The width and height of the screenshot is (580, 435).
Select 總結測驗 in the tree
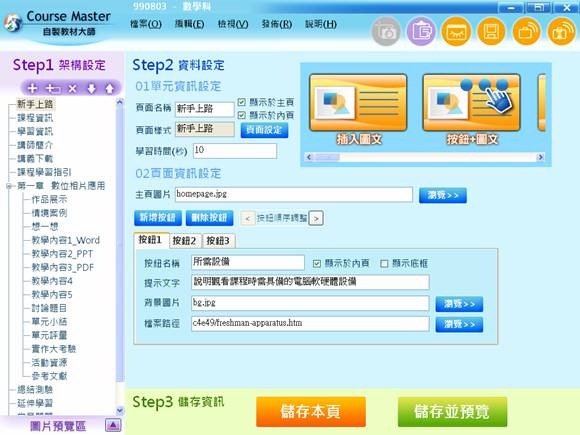click(x=35, y=390)
